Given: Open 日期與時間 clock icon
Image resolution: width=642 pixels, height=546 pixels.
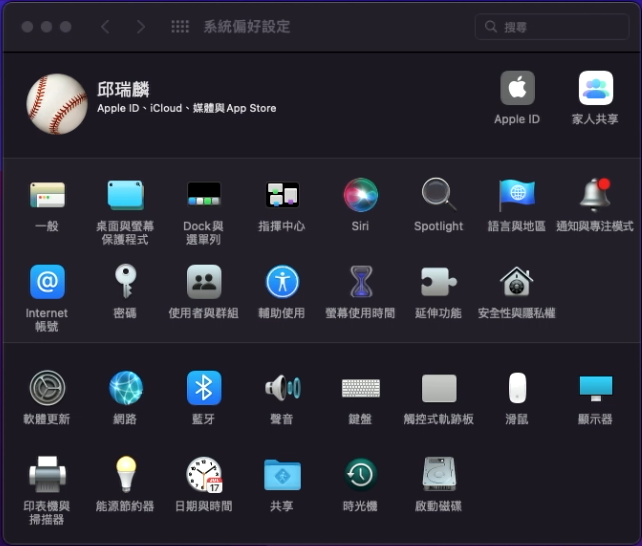Looking at the screenshot, I should tap(204, 475).
